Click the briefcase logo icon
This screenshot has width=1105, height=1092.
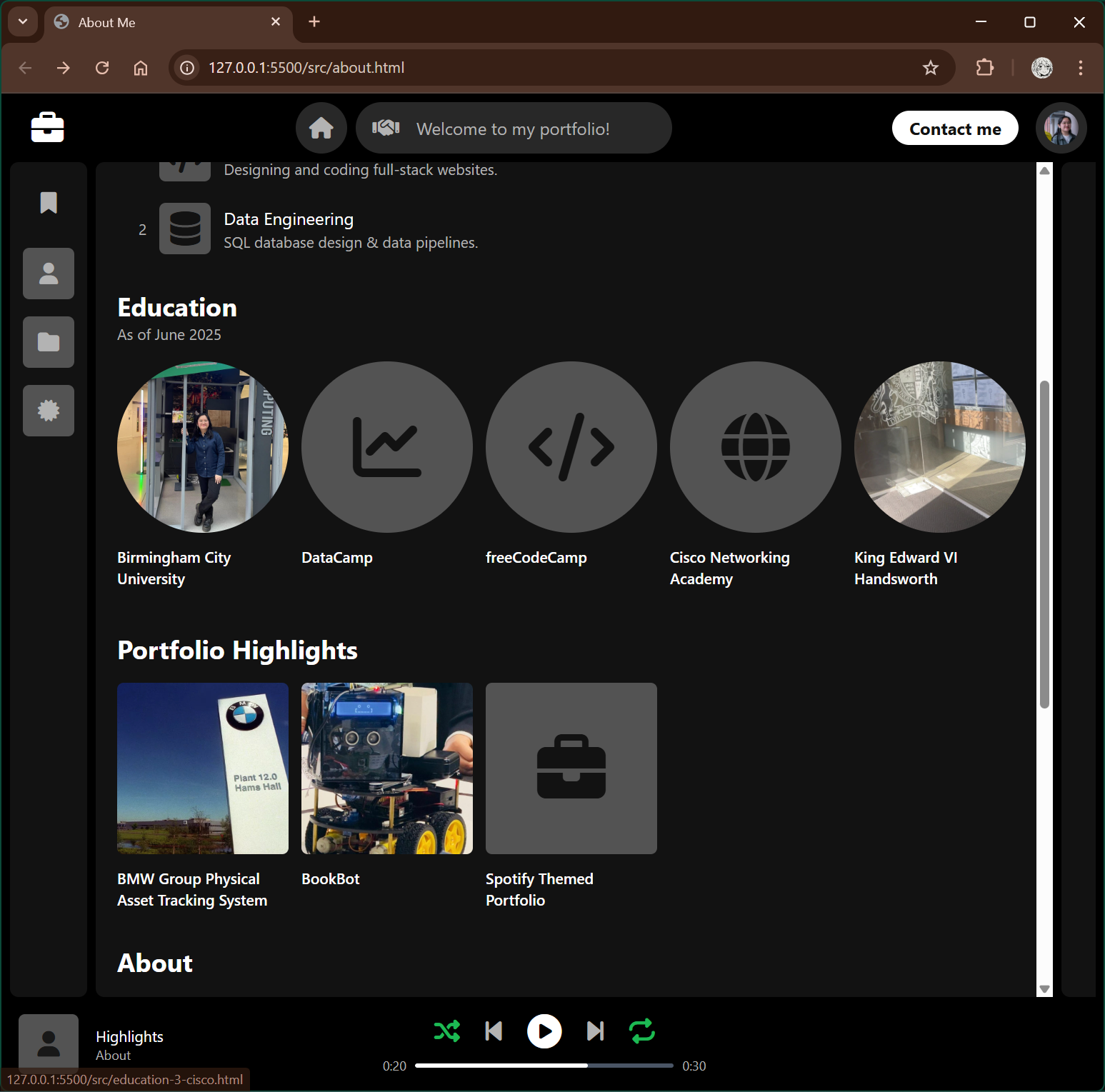(x=48, y=128)
